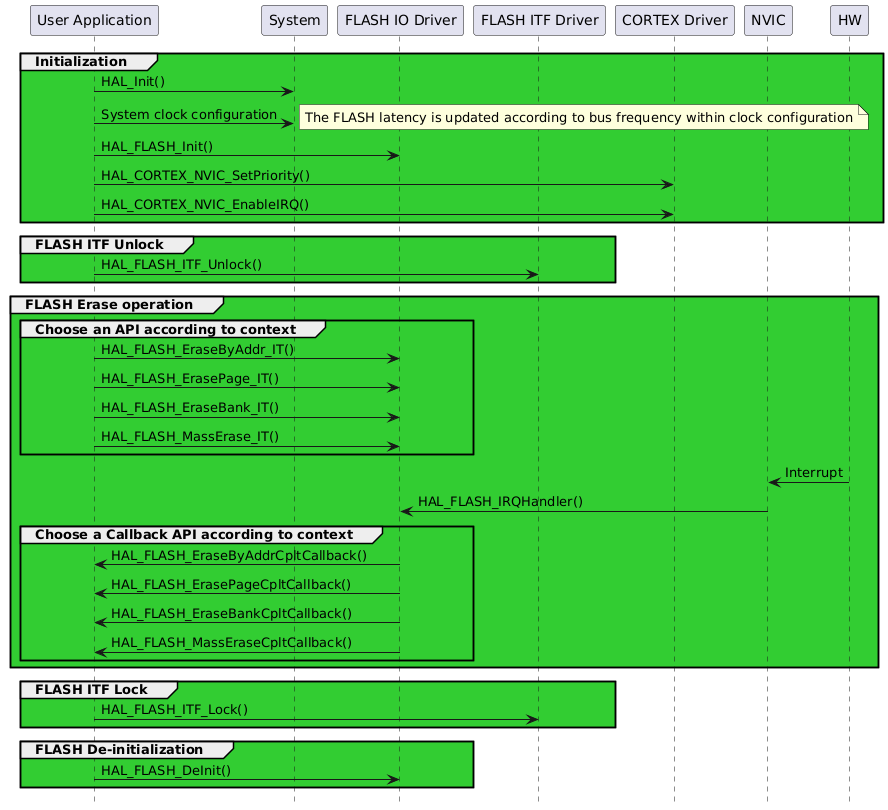888x810 pixels.
Task: Click the FLASH ITF Driver participant box
Action: click(539, 20)
